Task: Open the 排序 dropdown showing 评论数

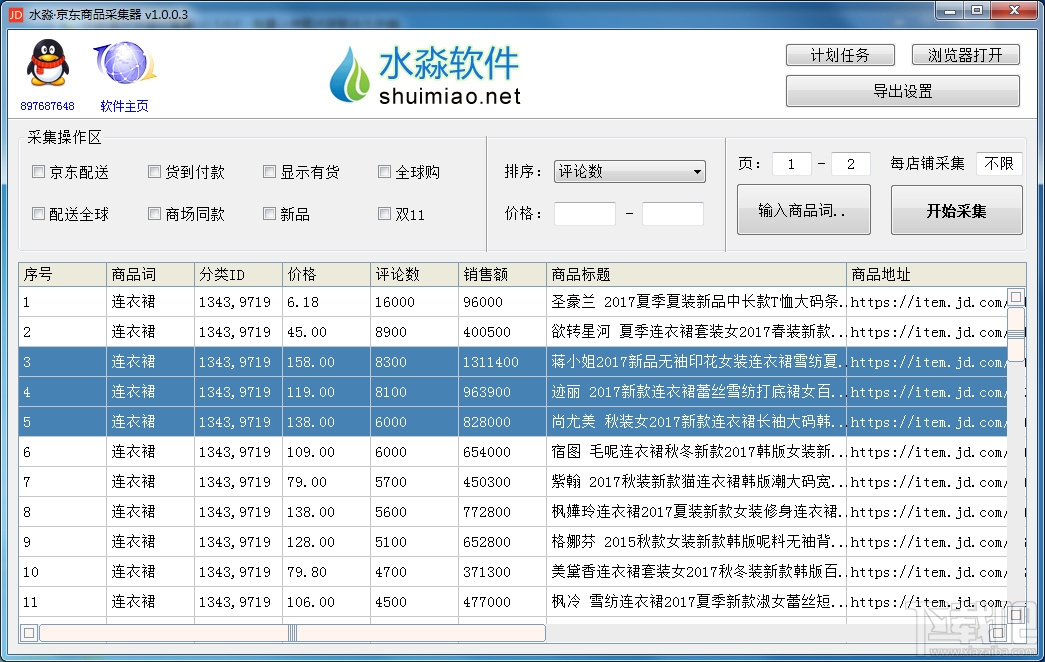Action: (629, 171)
